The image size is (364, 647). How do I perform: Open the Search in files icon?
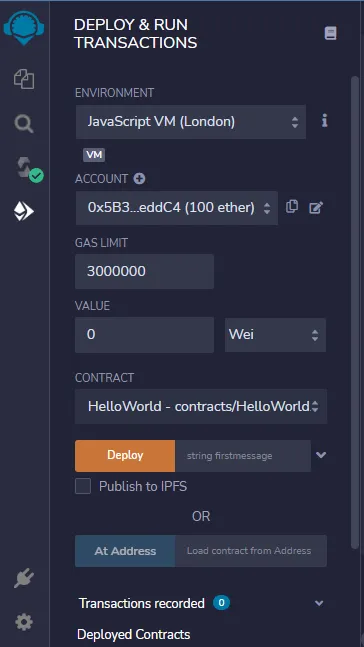click(x=24, y=123)
